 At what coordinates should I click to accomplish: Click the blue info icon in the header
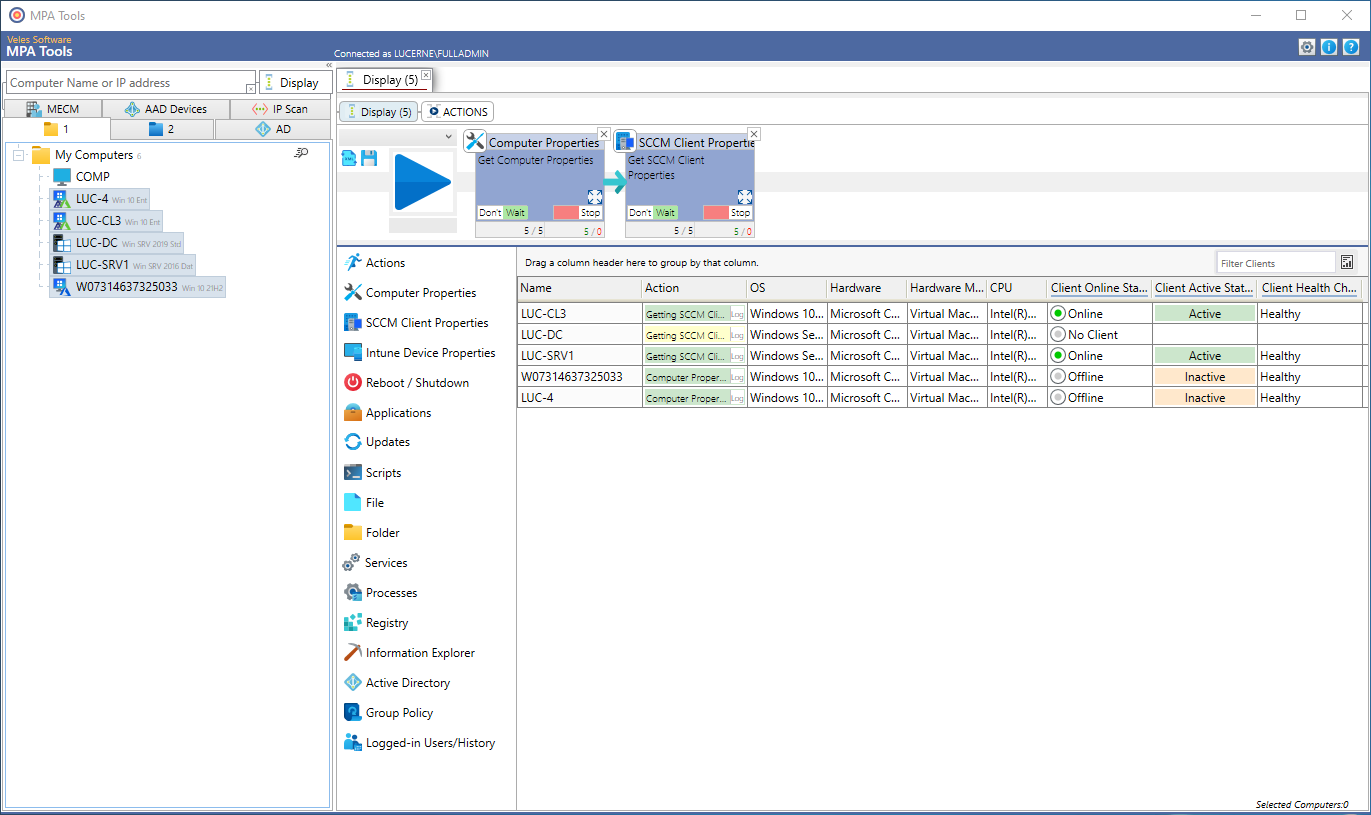pos(1329,46)
